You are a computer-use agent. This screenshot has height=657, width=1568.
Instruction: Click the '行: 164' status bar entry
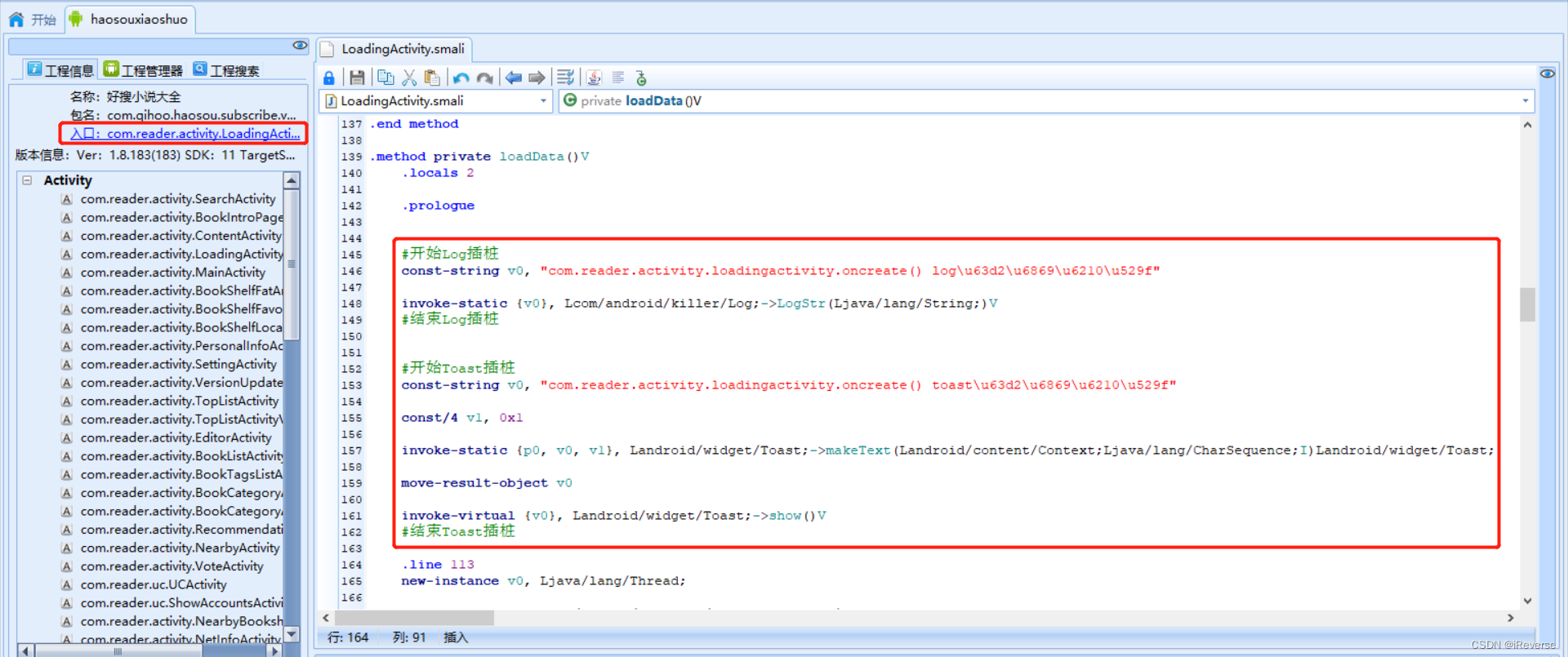tap(348, 637)
